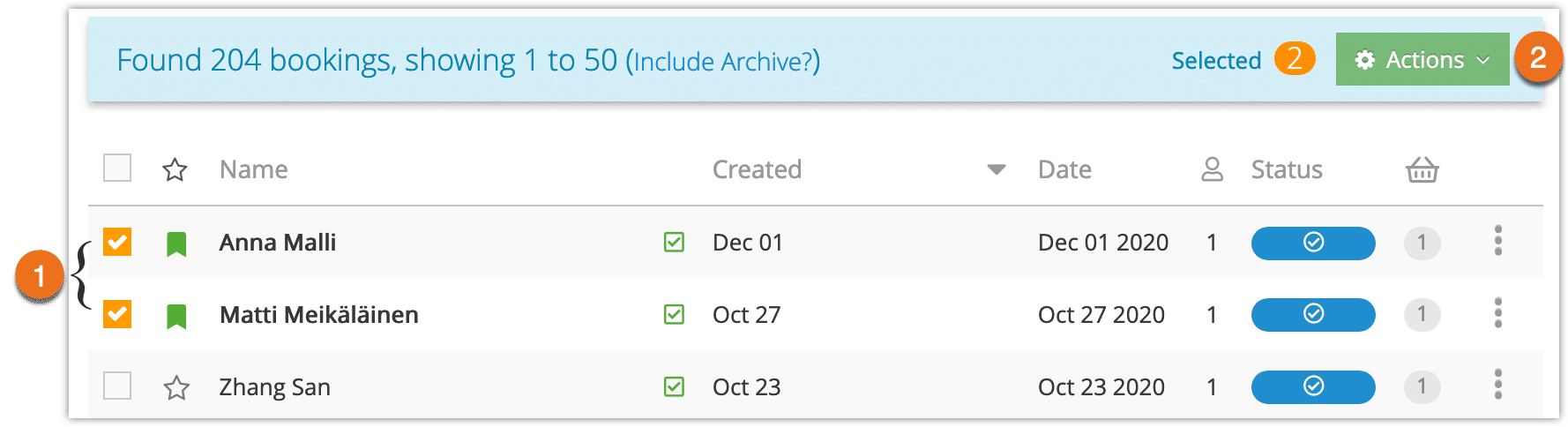Screen dimensions: 1568x427
Task: Toggle the select-all checkbox in header
Action: [117, 168]
